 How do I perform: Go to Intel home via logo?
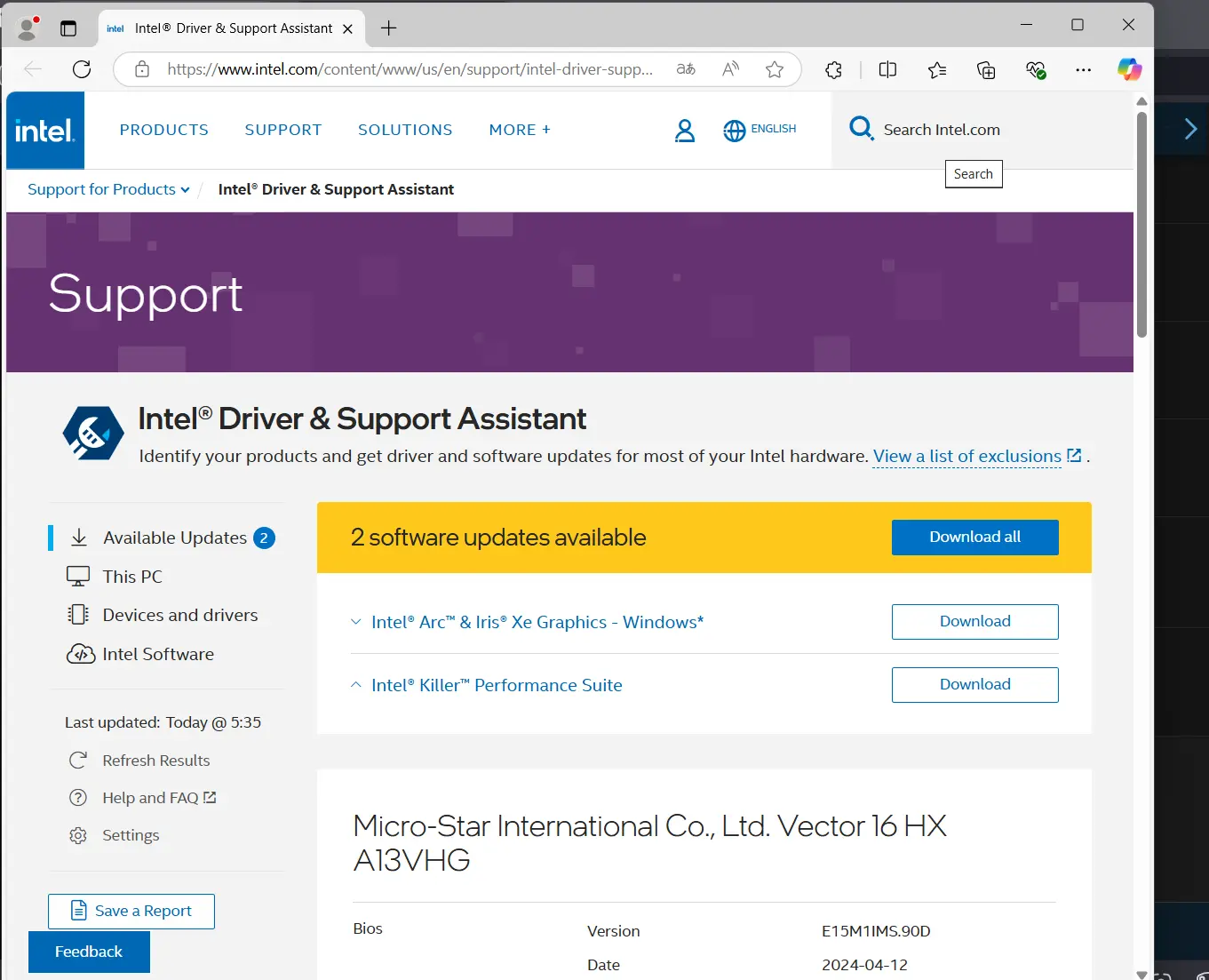click(45, 131)
